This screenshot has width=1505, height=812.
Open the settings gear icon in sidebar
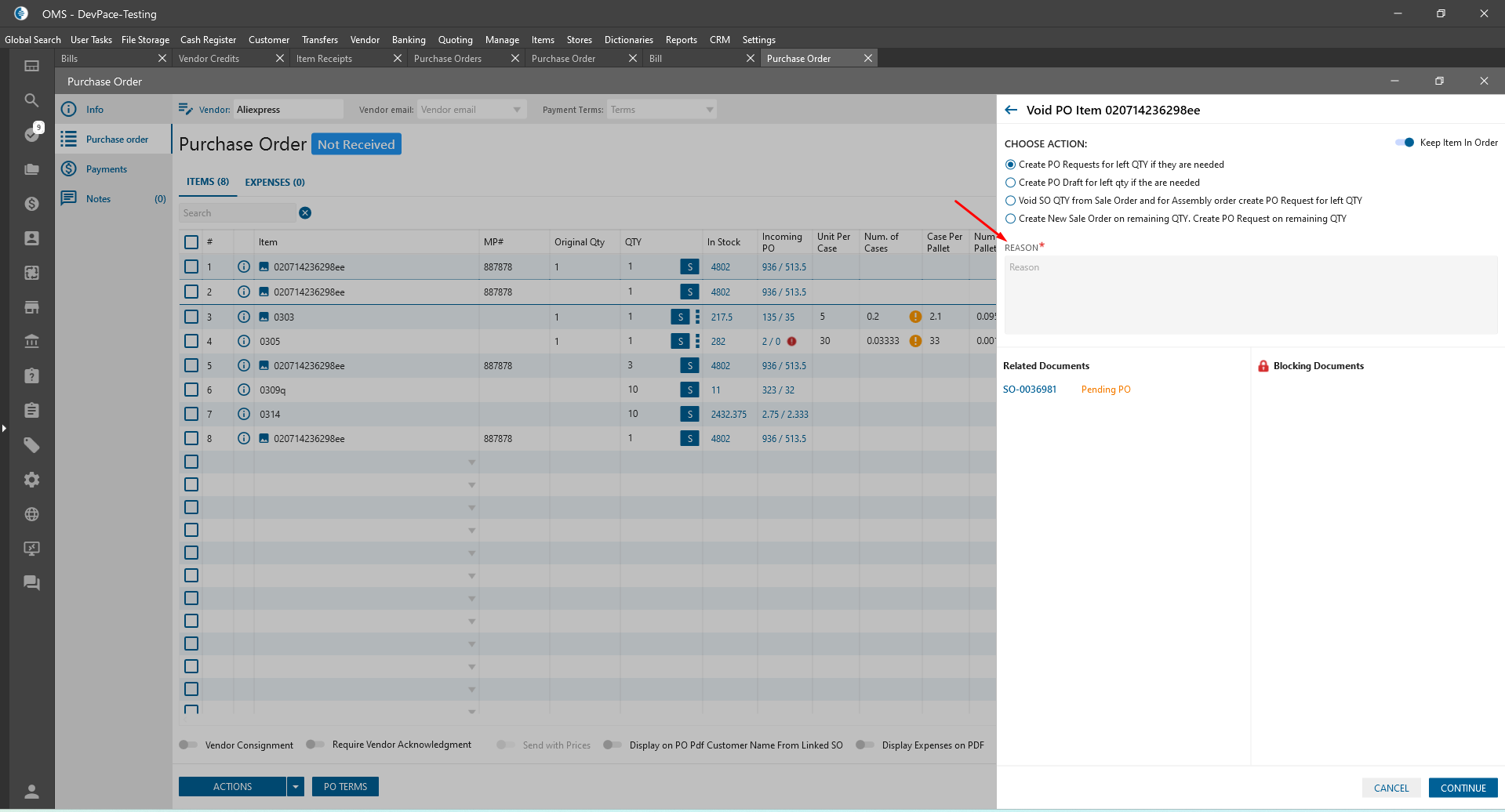[x=31, y=480]
